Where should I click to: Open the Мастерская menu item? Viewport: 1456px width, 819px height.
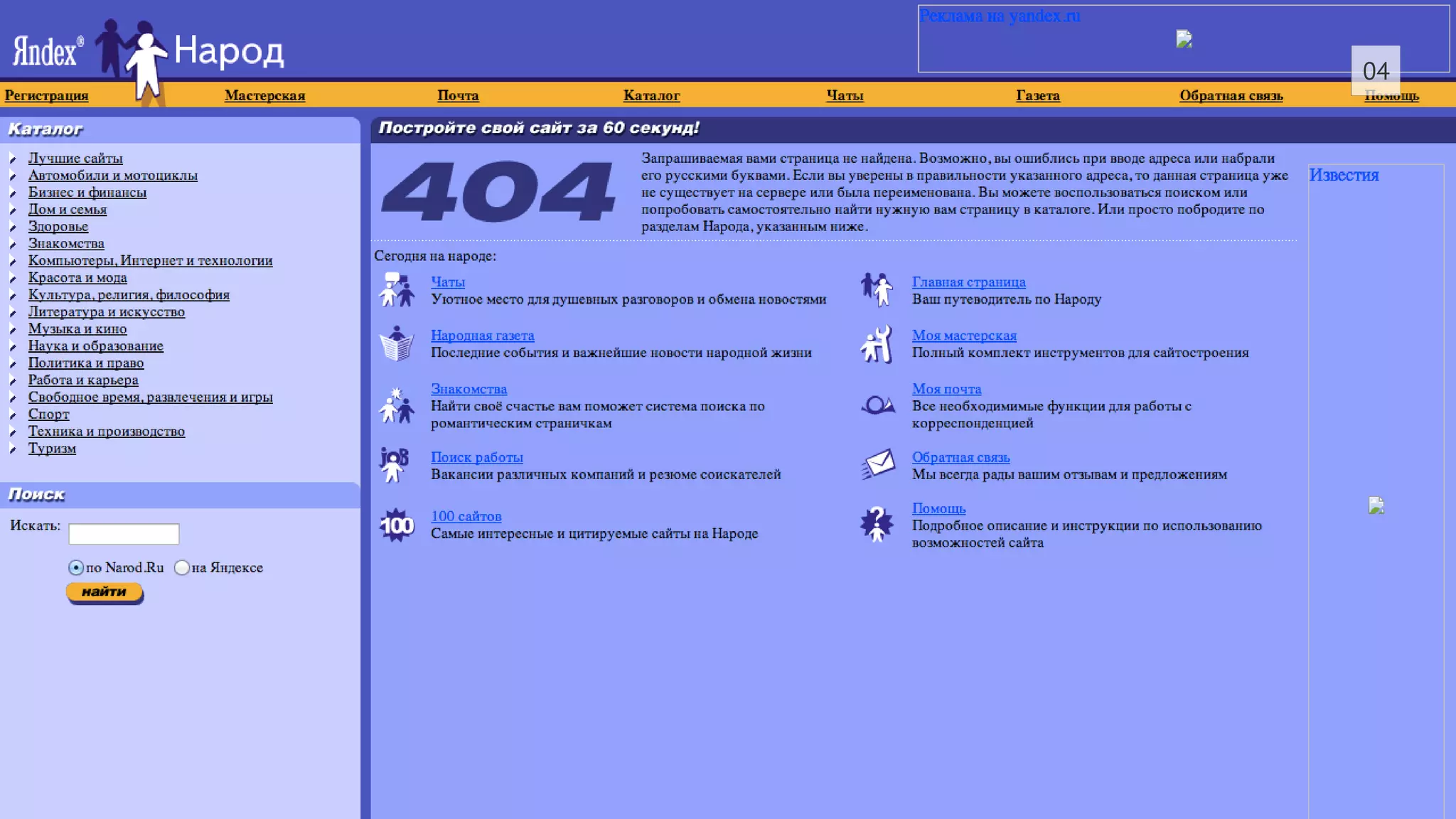click(264, 95)
